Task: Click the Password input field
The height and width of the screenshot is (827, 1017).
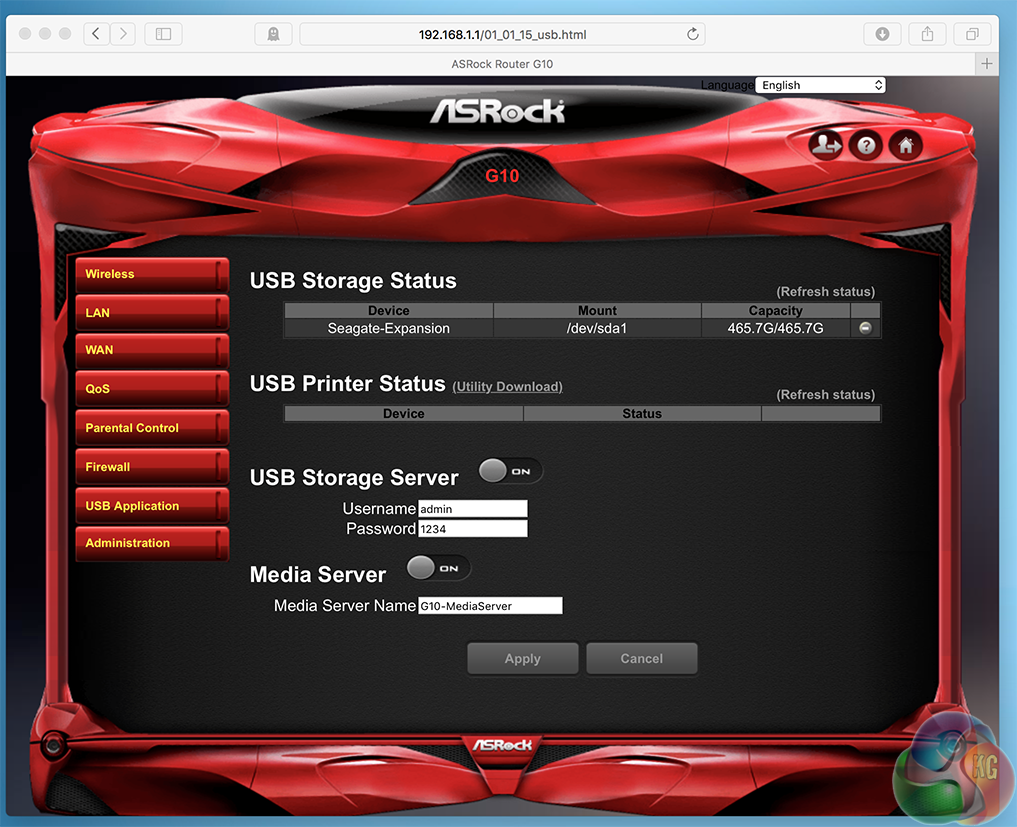Action: click(473, 529)
